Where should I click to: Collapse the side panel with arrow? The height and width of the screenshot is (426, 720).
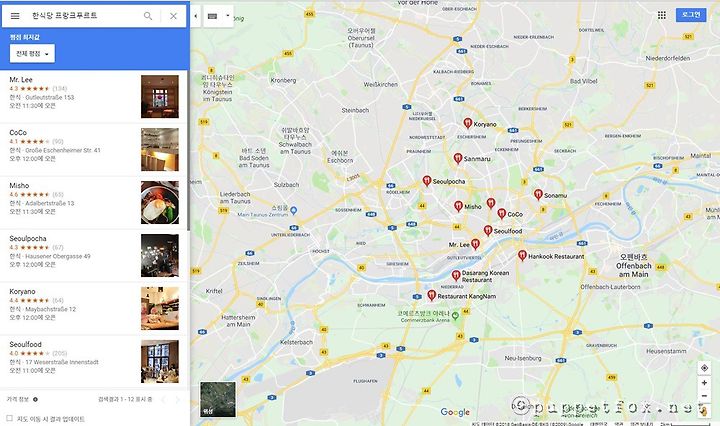196,16
